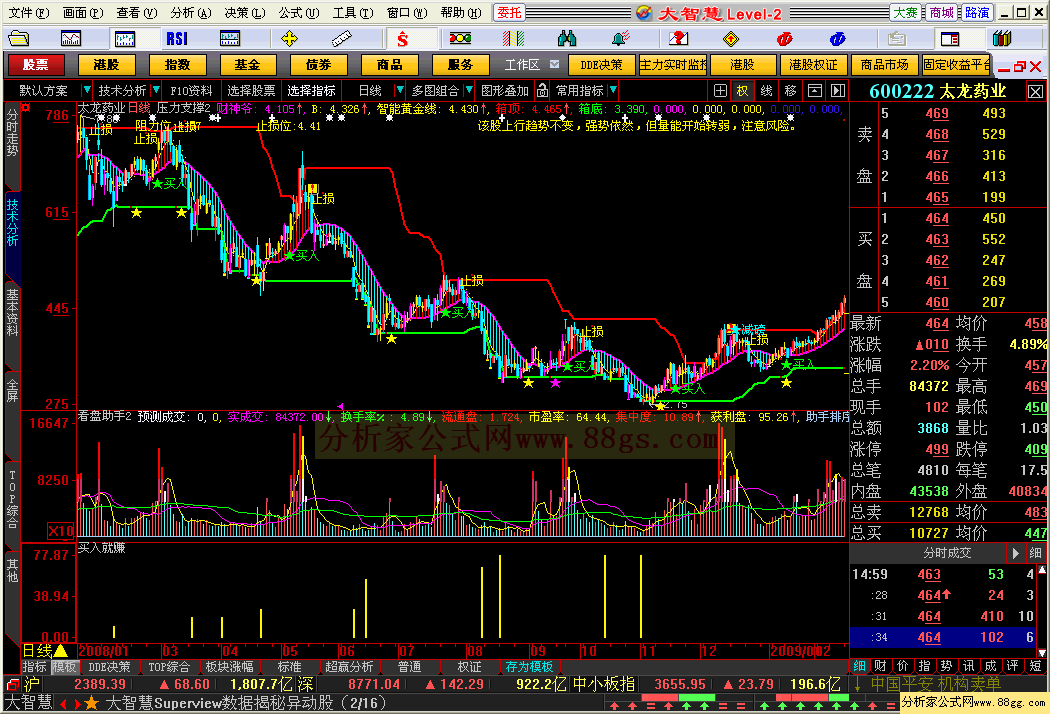The height and width of the screenshot is (714, 1050).
Task: Click the intraday line chart toolbar icon
Action: (70, 39)
